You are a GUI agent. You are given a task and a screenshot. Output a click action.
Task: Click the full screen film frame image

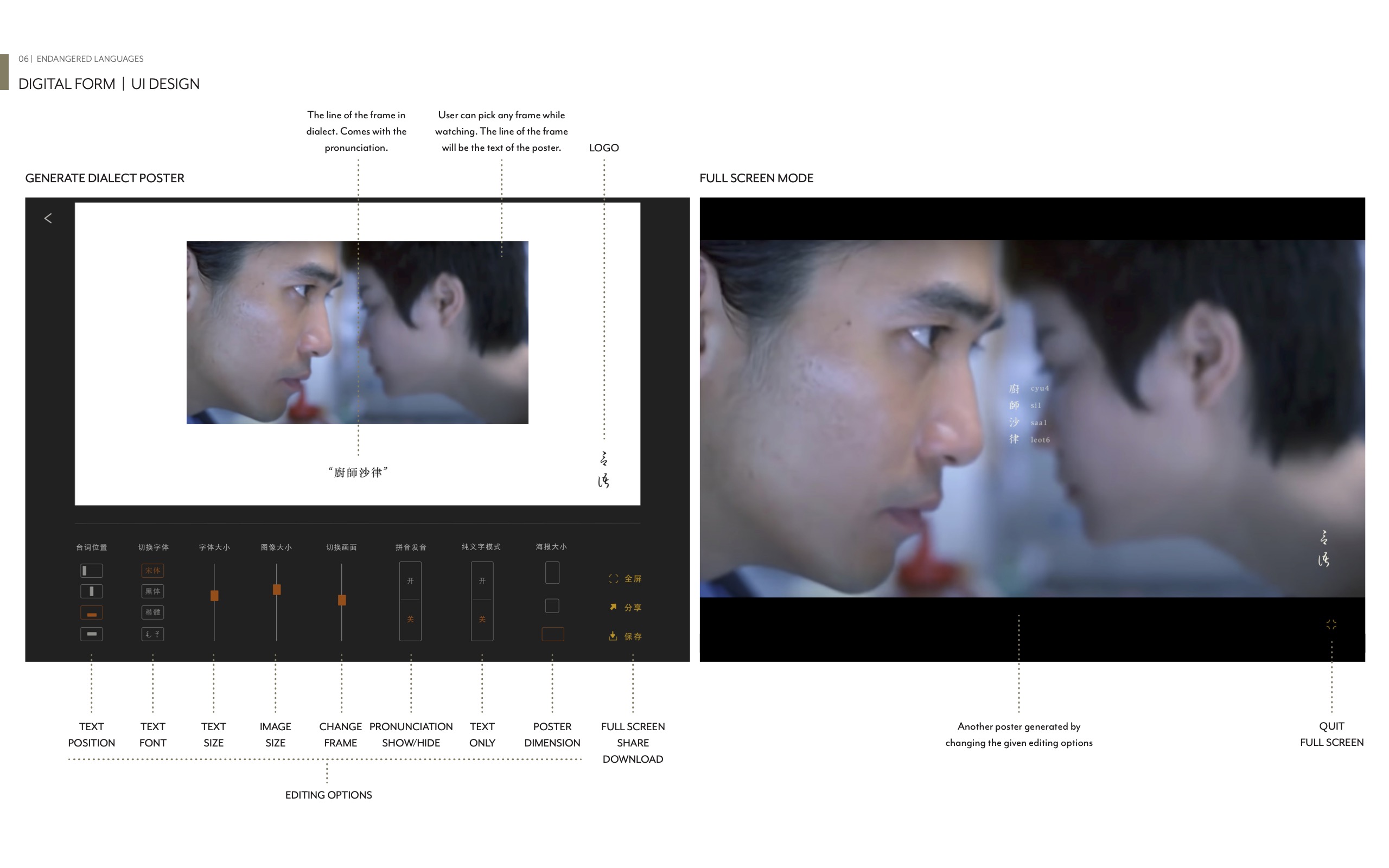pyautogui.click(x=1032, y=418)
